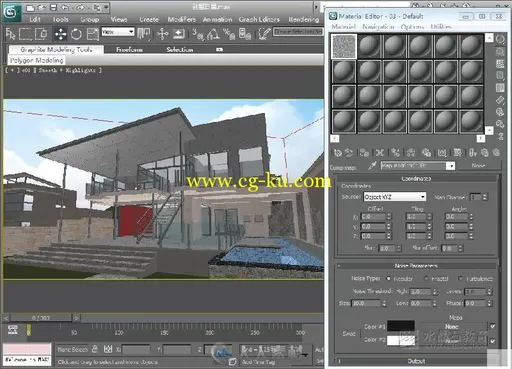Toggle the Color #2 map enable checkbox

click(x=493, y=341)
